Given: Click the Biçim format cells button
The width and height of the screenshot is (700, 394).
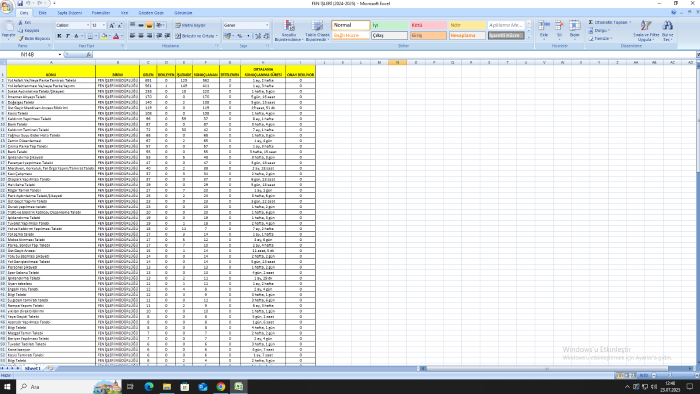Looking at the screenshot, I should (x=575, y=29).
